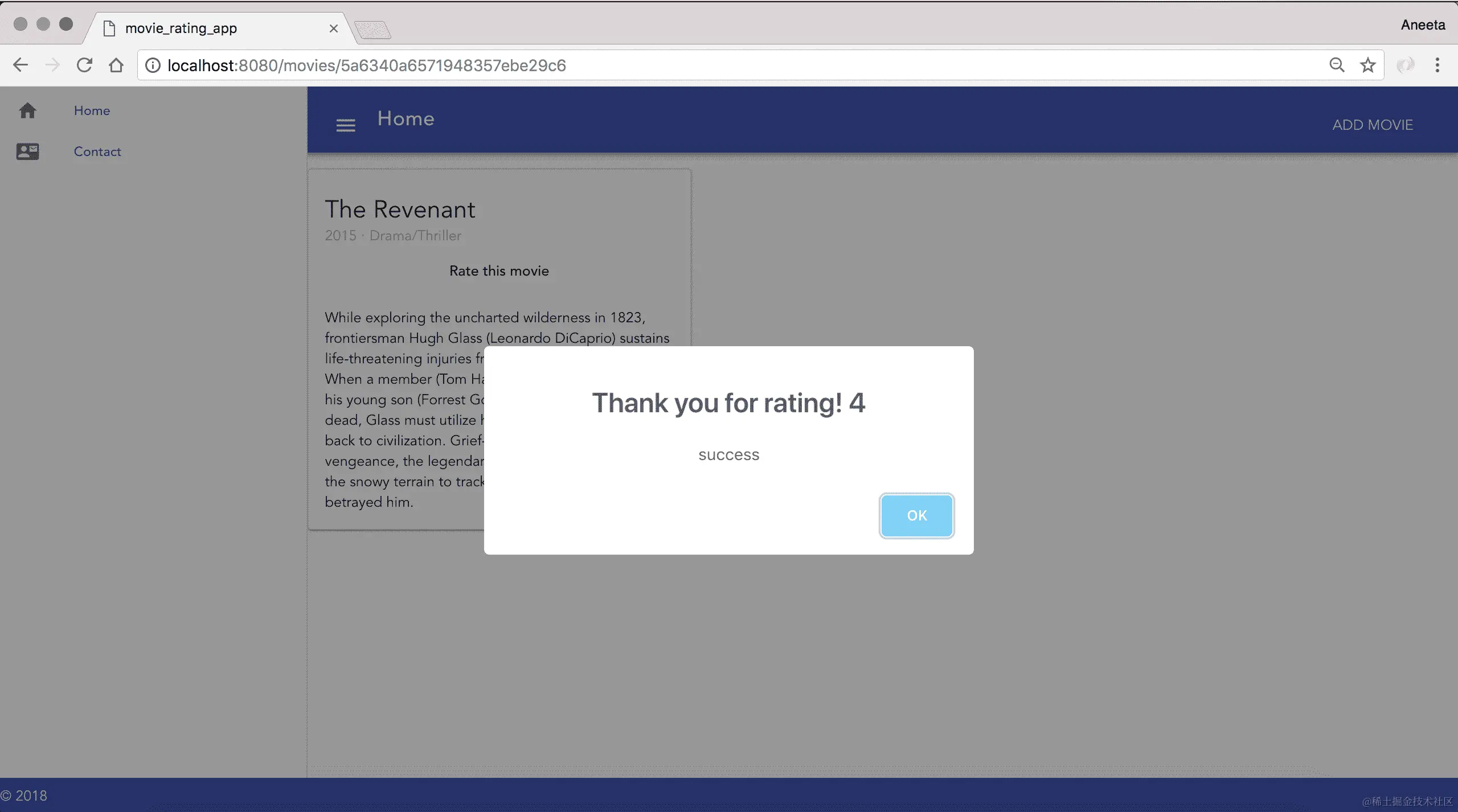Image resolution: width=1458 pixels, height=812 pixels.
Task: Bookmark page with star icon
Action: (1367, 65)
